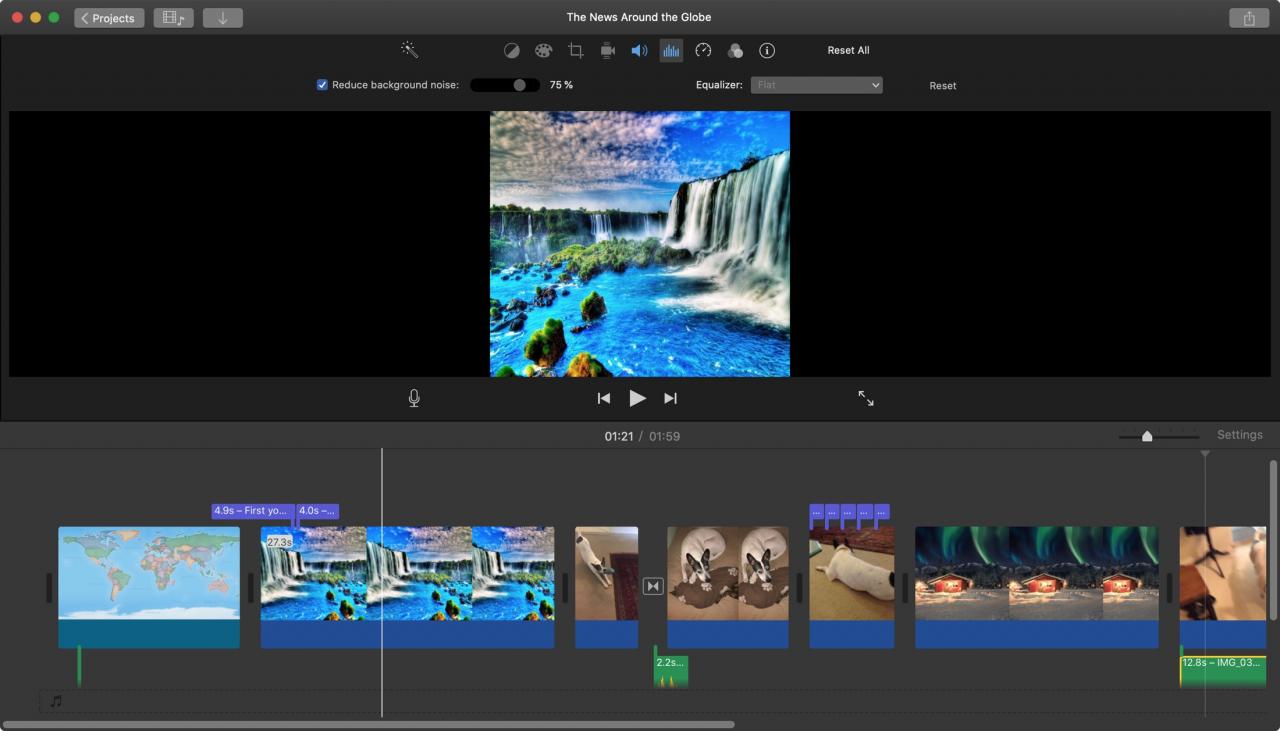The height and width of the screenshot is (731, 1280).
Task: Play the video preview
Action: pyautogui.click(x=637, y=398)
